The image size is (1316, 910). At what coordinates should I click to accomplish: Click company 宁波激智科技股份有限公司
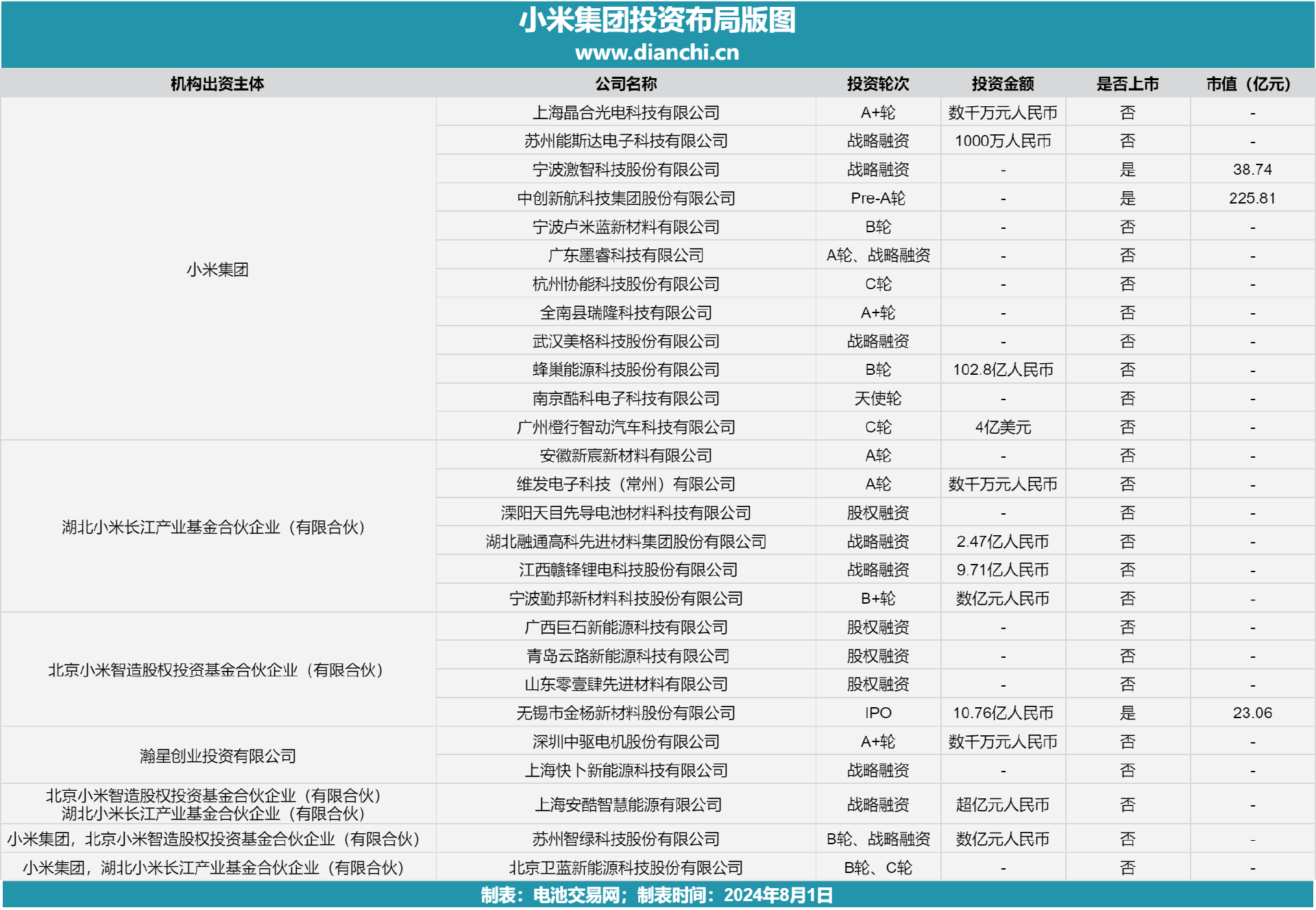(626, 169)
